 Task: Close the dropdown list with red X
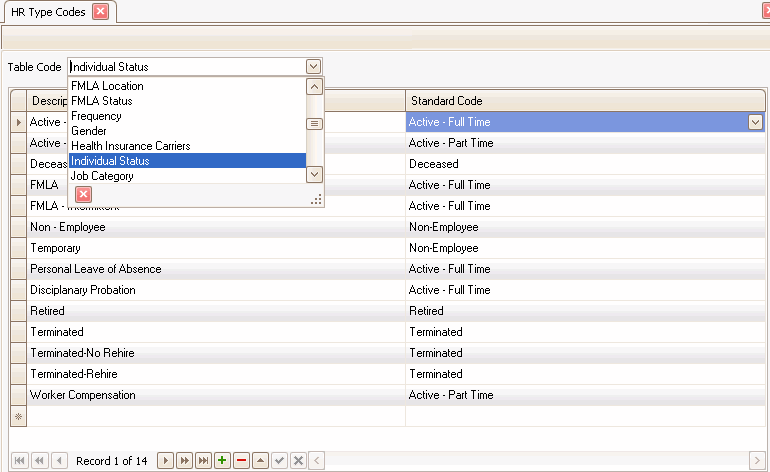pos(84,194)
